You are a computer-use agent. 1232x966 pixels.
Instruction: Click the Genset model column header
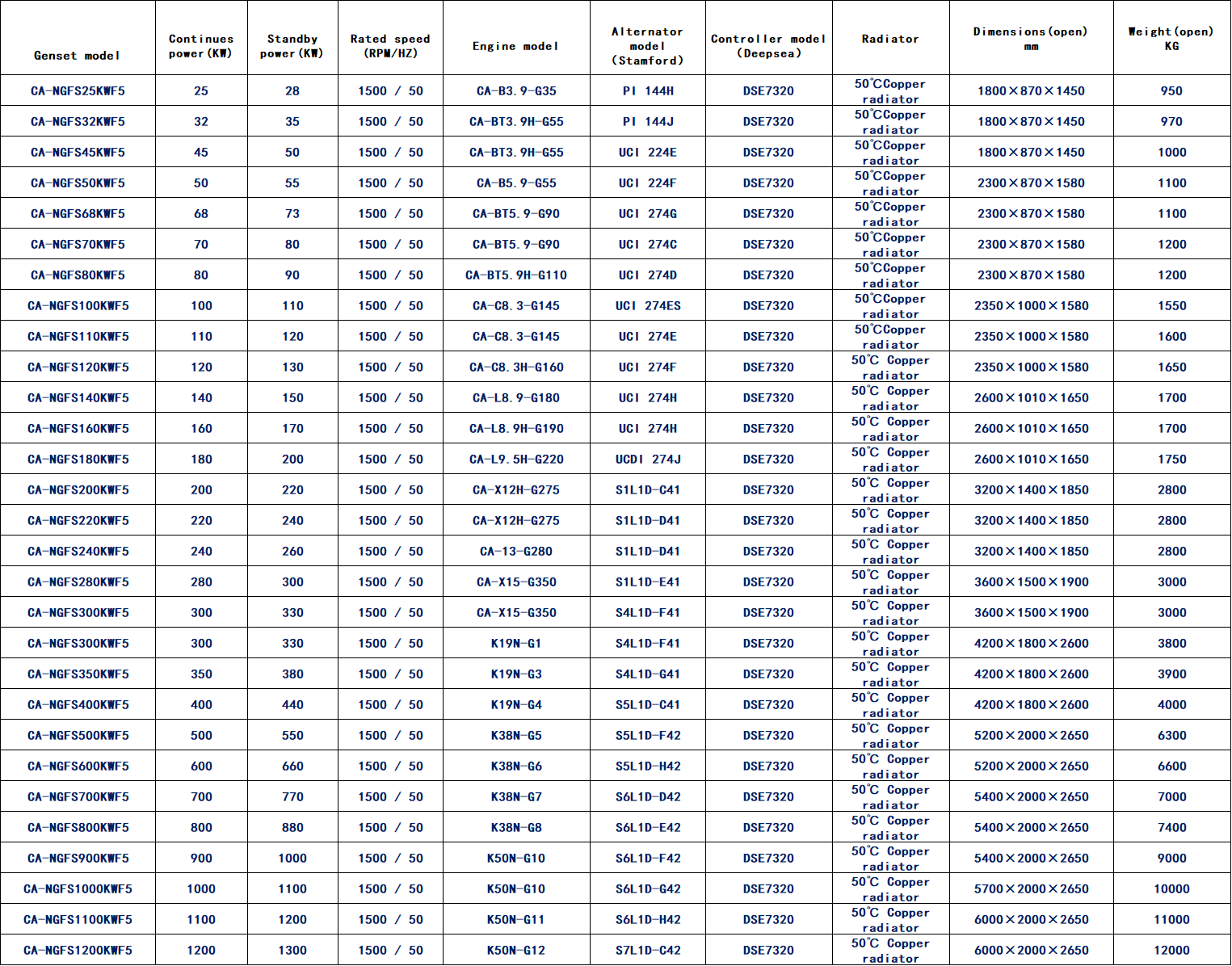click(78, 55)
